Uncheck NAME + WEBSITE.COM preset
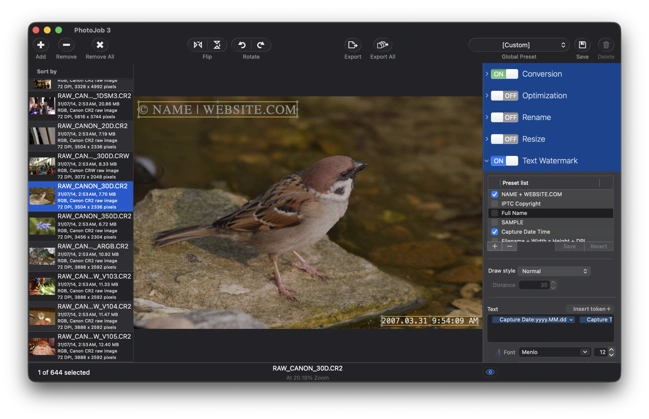Image resolution: width=649 pixels, height=419 pixels. point(494,194)
